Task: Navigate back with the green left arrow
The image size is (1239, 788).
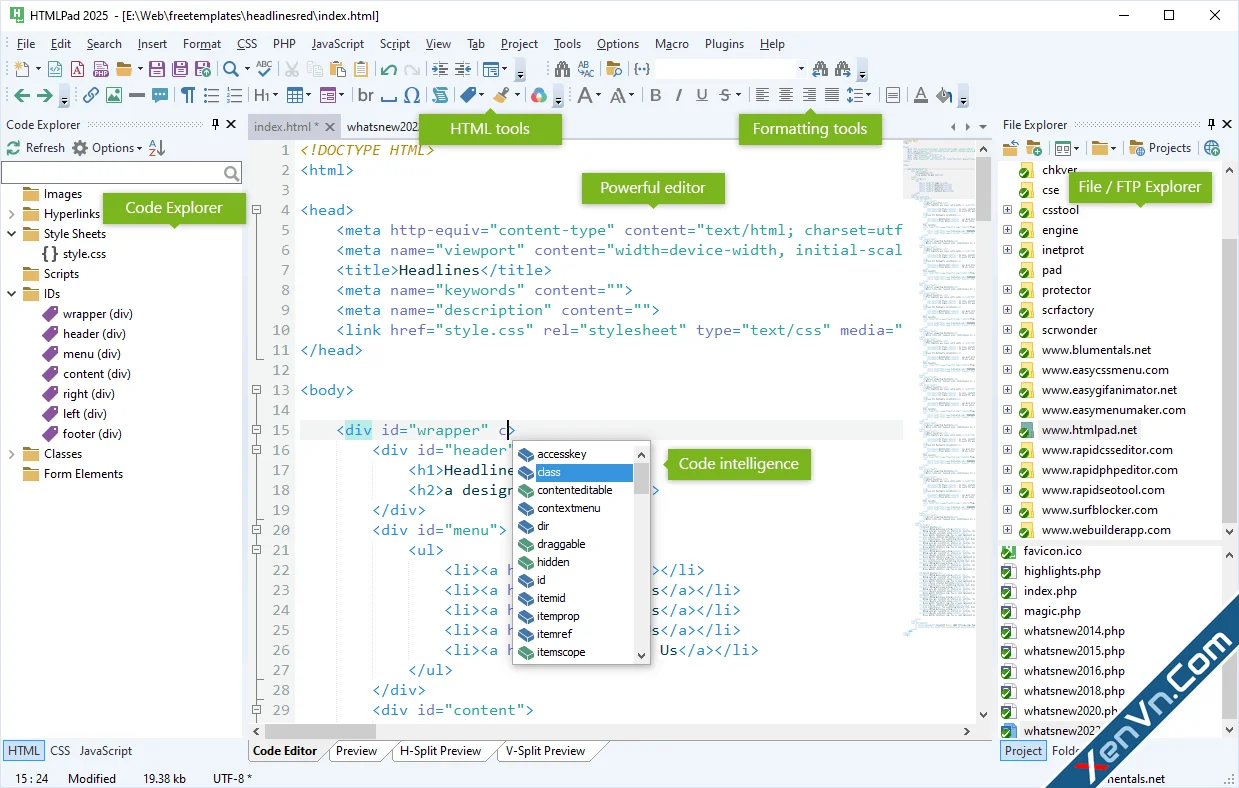Action: [21, 95]
